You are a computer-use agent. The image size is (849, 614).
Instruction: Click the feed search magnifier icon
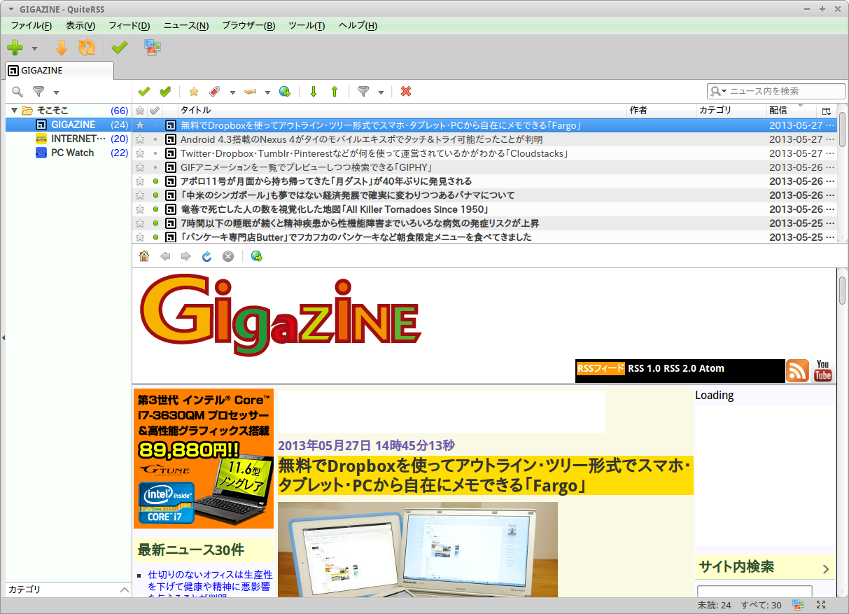coord(17,92)
